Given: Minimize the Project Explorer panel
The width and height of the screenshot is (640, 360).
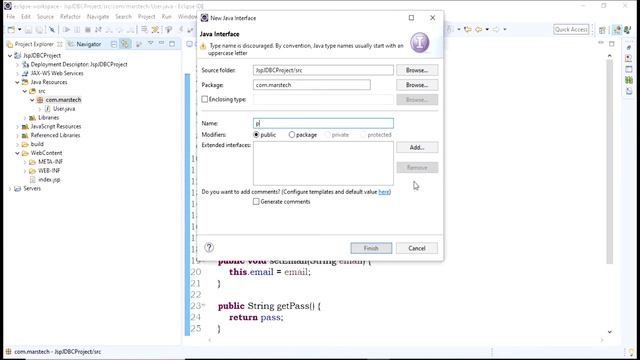Looking at the screenshot, I should 162,43.
